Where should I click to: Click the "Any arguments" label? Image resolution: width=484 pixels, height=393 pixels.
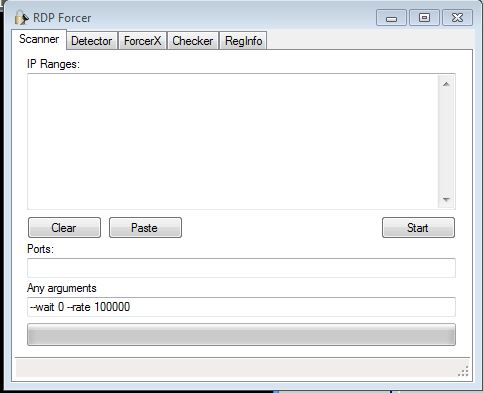coord(62,288)
